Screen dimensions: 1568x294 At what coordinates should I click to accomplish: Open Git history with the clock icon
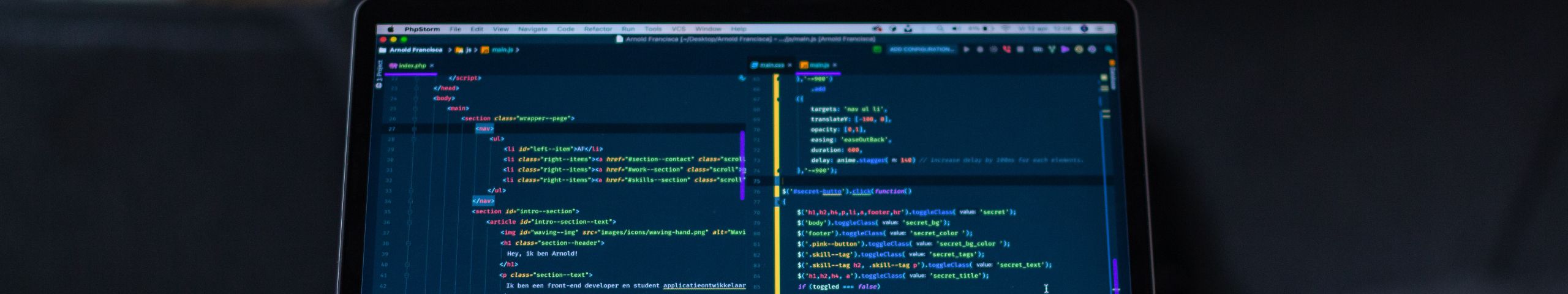(x=1079, y=50)
